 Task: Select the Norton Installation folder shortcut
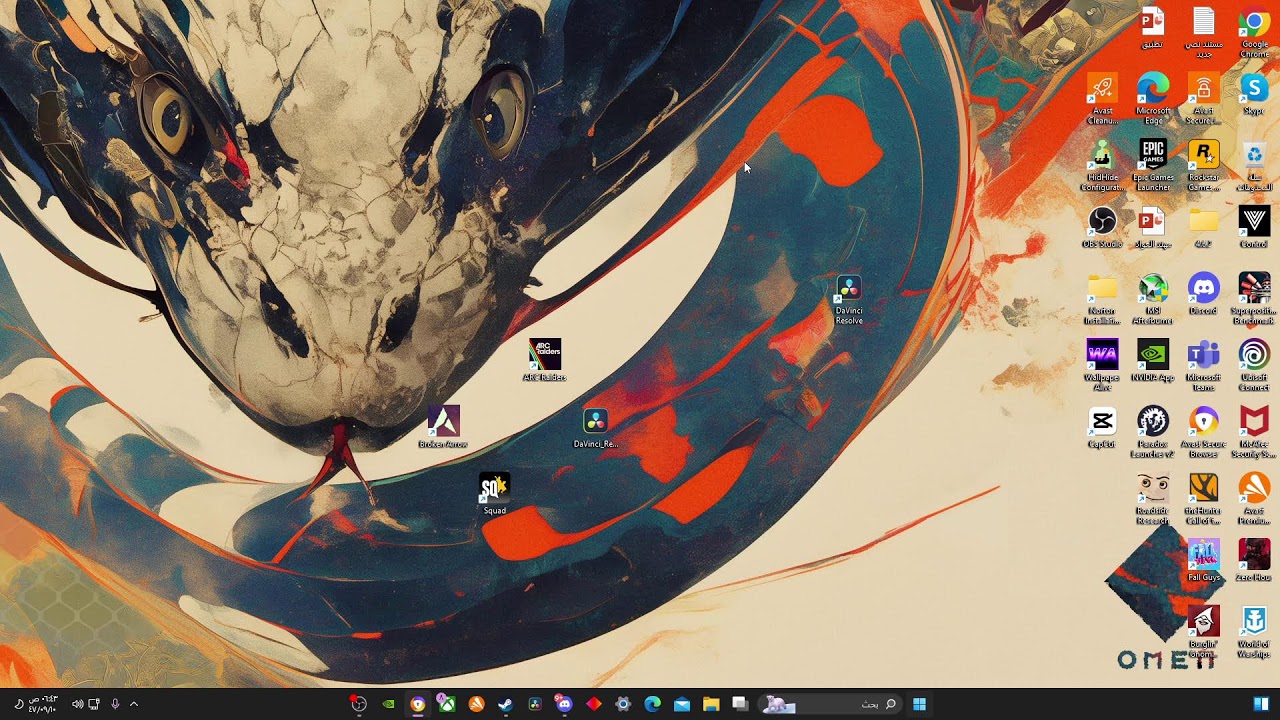[x=1102, y=300]
